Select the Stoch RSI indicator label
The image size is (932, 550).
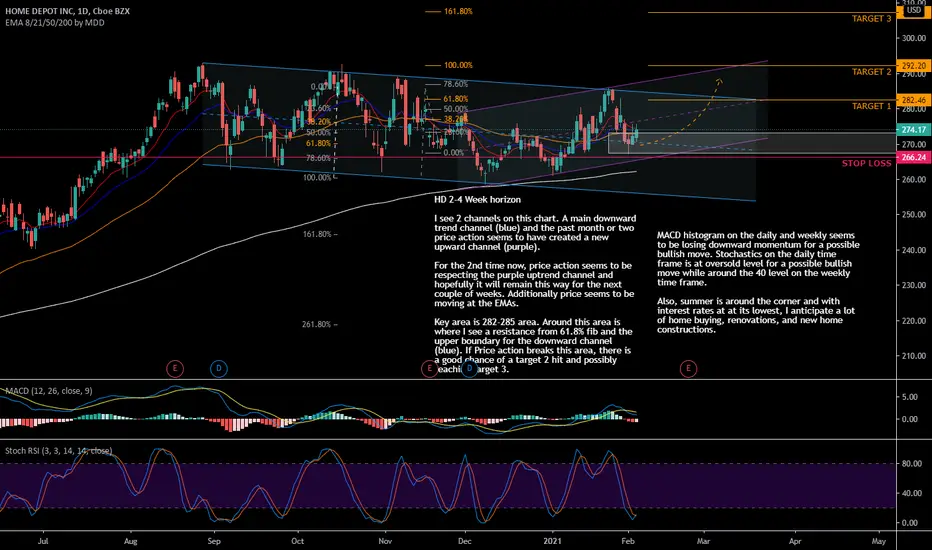pos(58,451)
